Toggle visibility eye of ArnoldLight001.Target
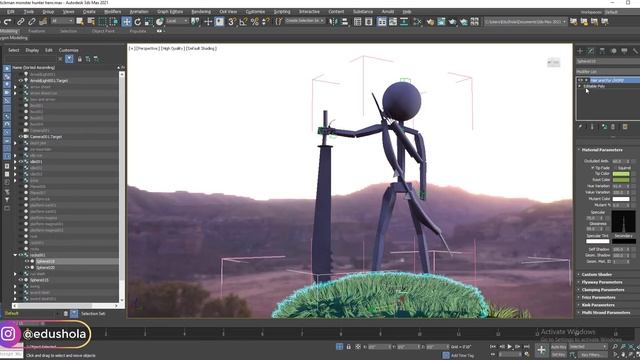 [x=21, y=81]
